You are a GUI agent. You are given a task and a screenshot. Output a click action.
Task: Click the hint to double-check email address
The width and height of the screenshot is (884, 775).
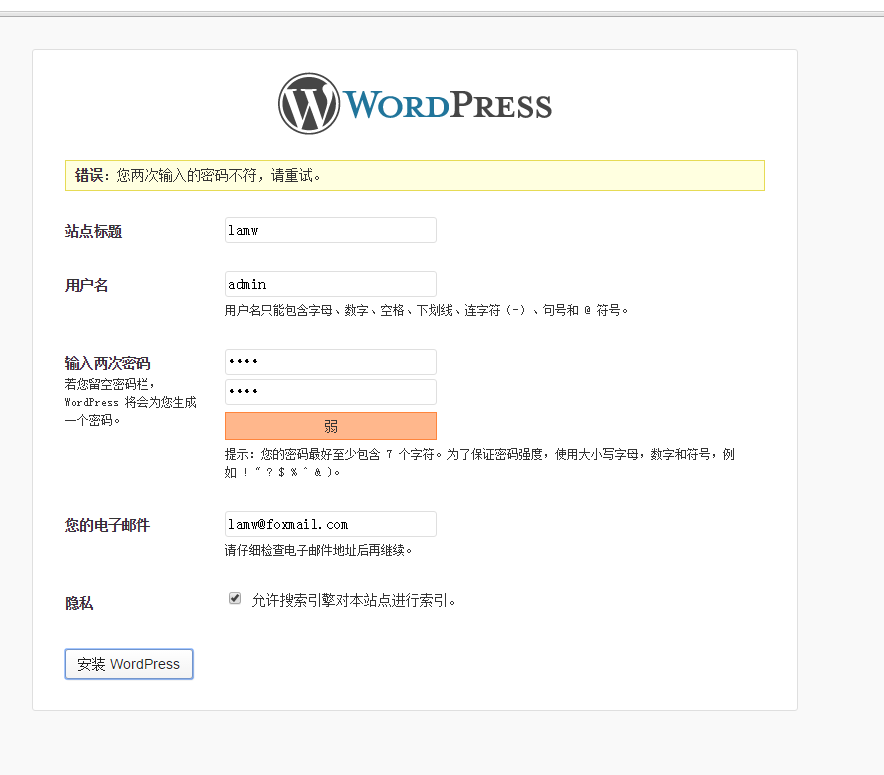point(319,550)
